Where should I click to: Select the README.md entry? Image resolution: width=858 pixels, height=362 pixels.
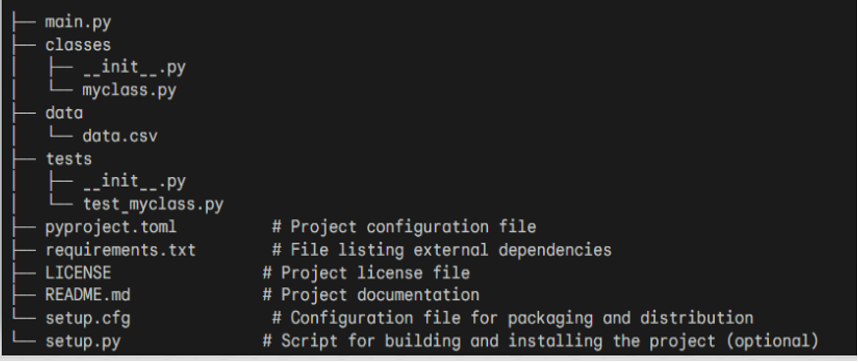pyautogui.click(x=88, y=295)
